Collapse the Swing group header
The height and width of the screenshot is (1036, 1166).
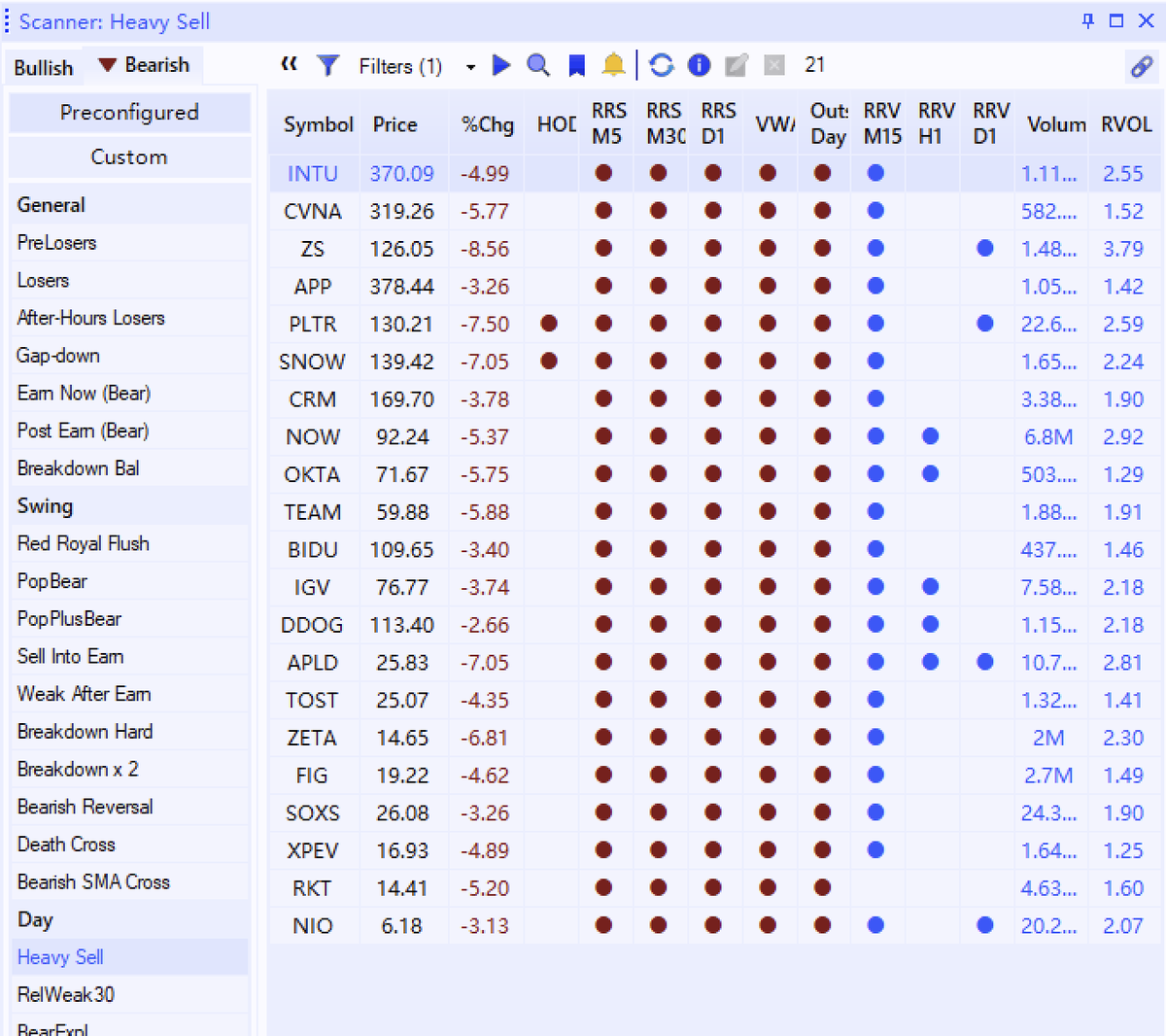tap(129, 506)
